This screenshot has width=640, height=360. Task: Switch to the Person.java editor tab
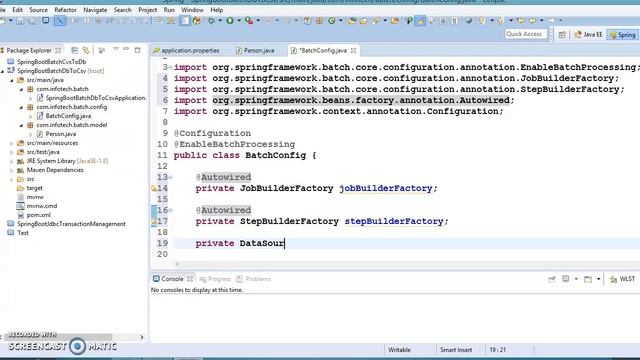[255, 51]
